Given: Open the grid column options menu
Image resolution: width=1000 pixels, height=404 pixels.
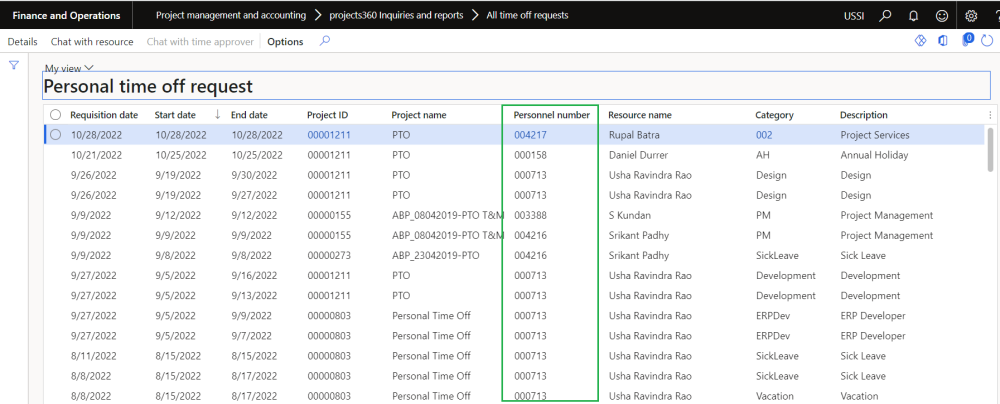Looking at the screenshot, I should (989, 115).
